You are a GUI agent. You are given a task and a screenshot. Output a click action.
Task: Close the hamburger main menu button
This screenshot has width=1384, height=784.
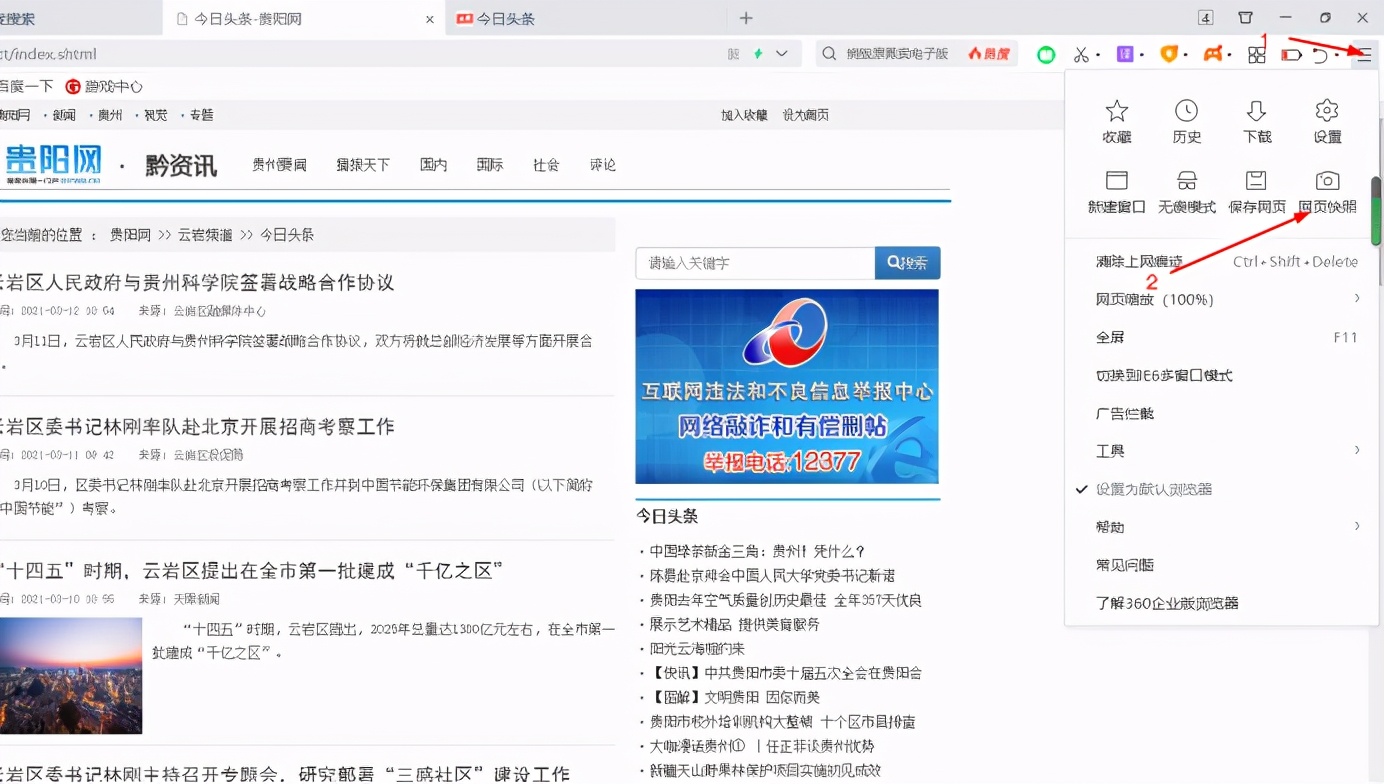tap(1363, 55)
